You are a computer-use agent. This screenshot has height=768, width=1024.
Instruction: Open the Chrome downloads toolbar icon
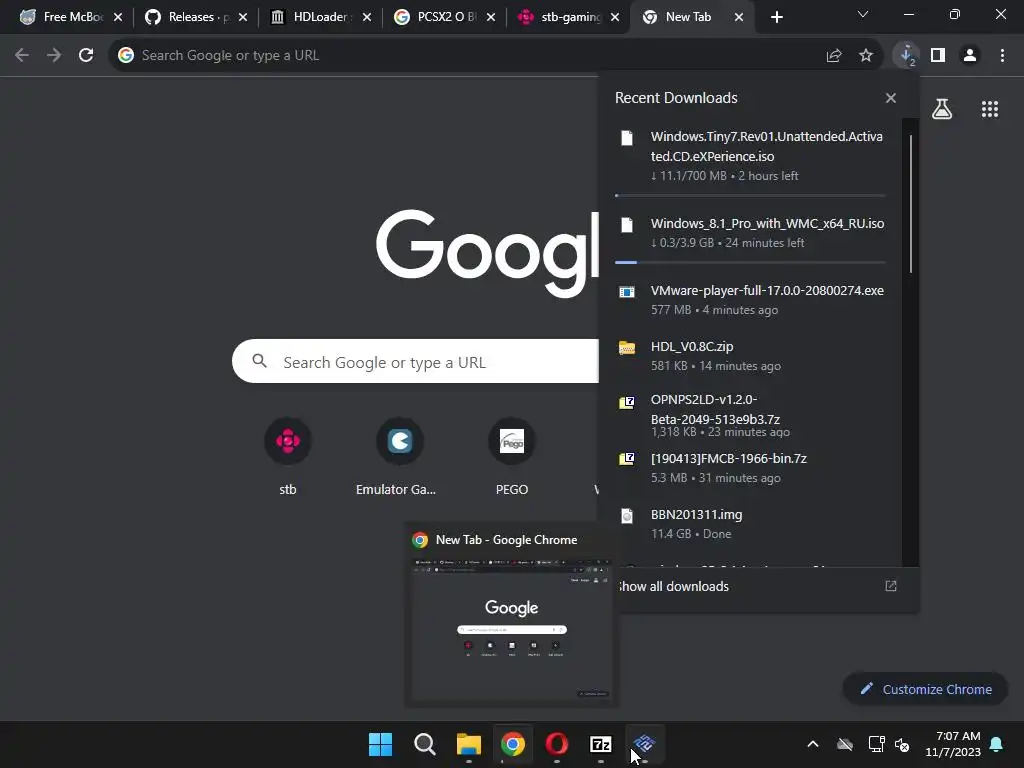coord(906,56)
